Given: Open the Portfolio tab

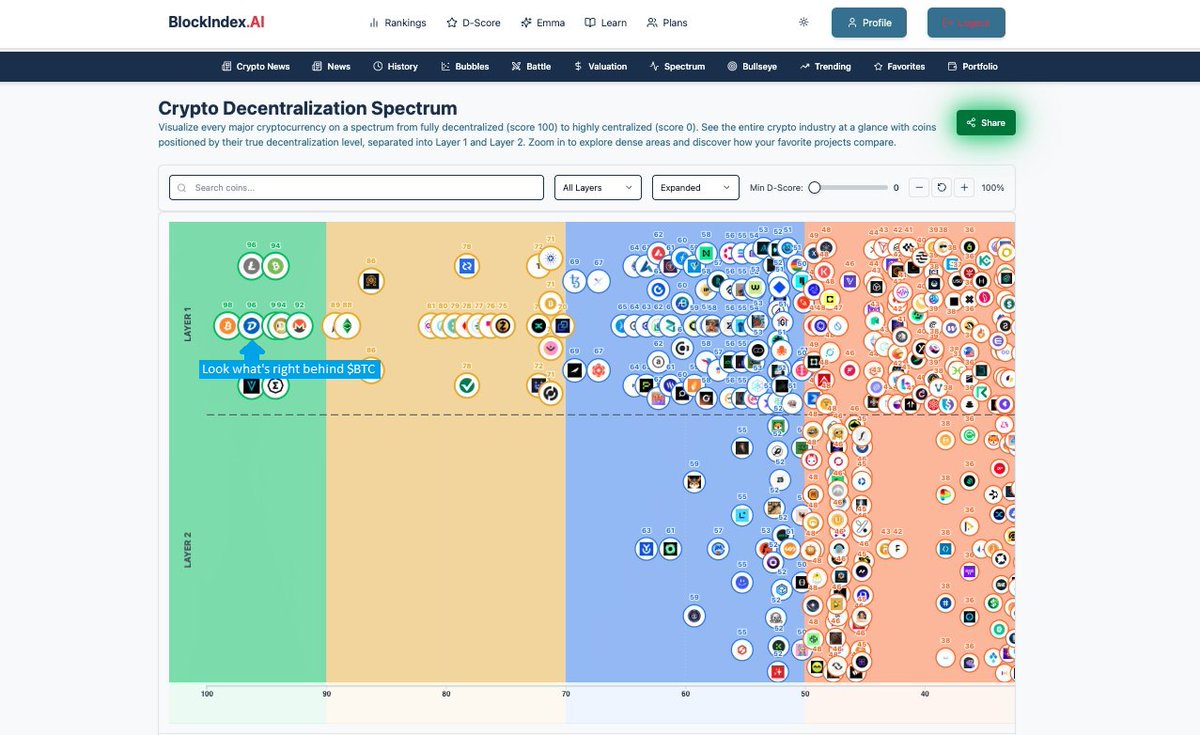Looking at the screenshot, I should coord(972,66).
